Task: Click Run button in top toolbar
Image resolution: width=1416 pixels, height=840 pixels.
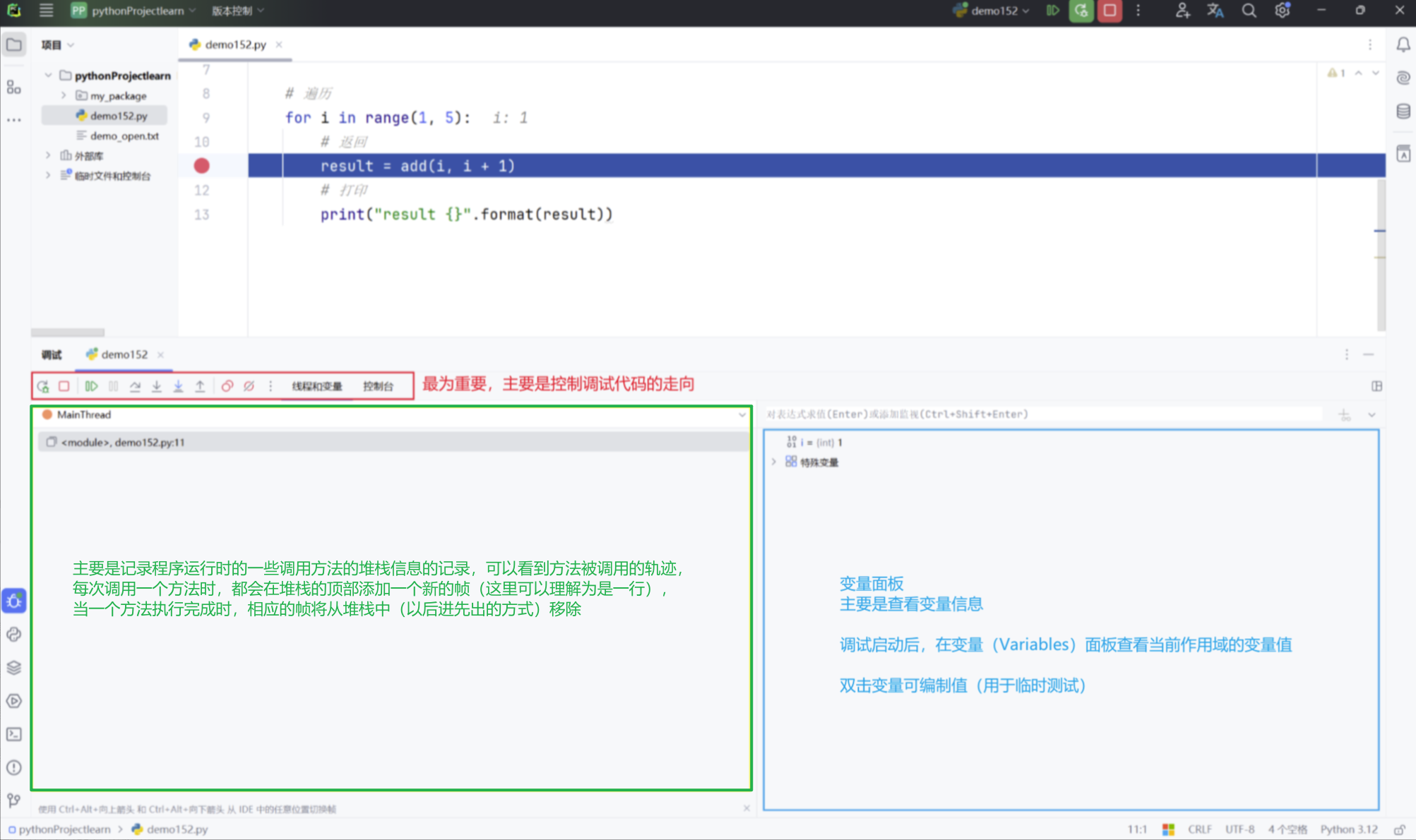Action: pos(1052,11)
